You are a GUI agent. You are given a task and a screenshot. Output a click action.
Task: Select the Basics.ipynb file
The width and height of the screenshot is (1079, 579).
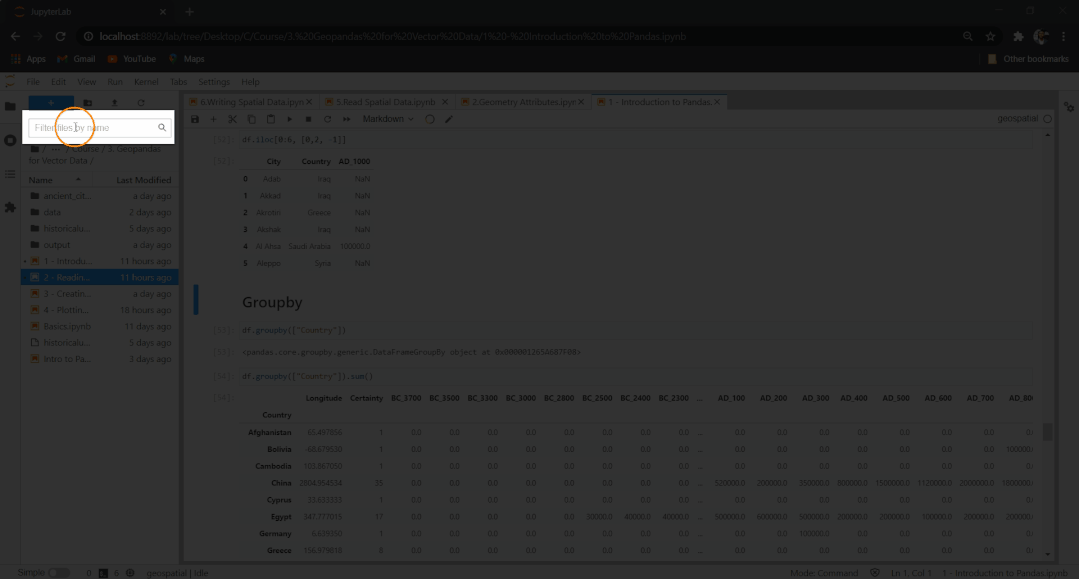[100, 326]
